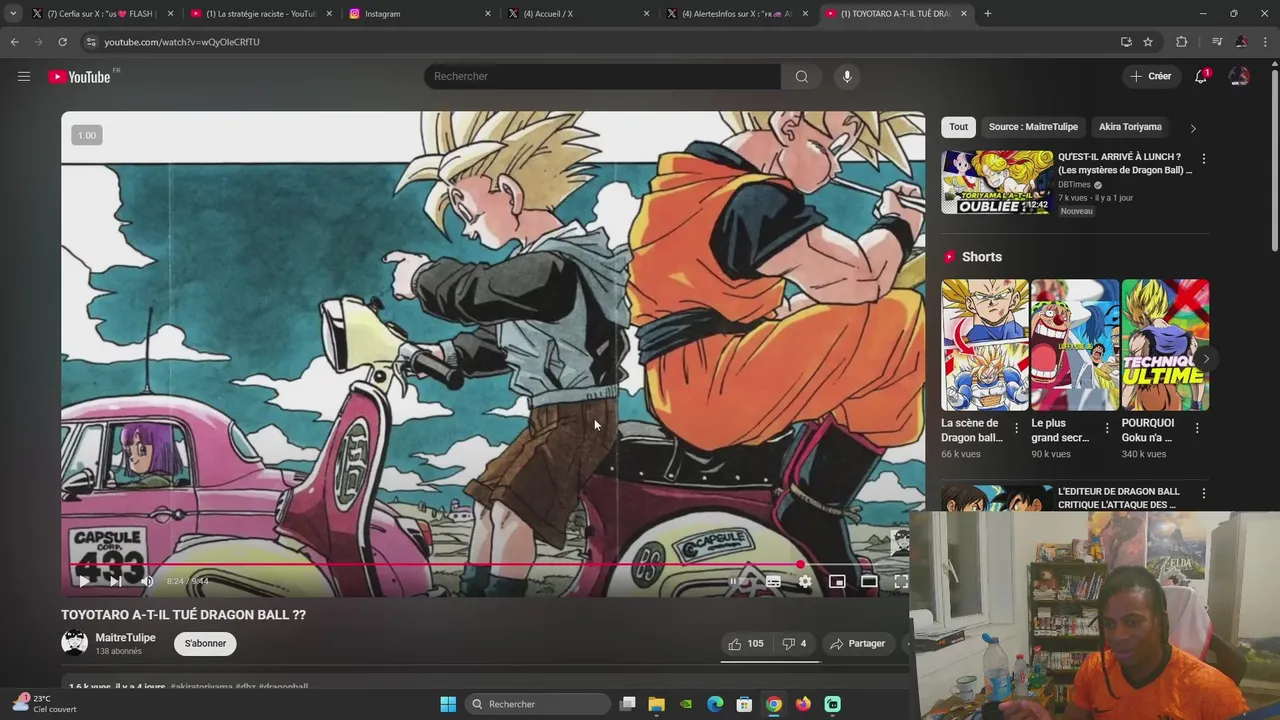Viewport: 1280px width, 720px height.
Task: Open a new browser tab
Action: click(x=988, y=14)
